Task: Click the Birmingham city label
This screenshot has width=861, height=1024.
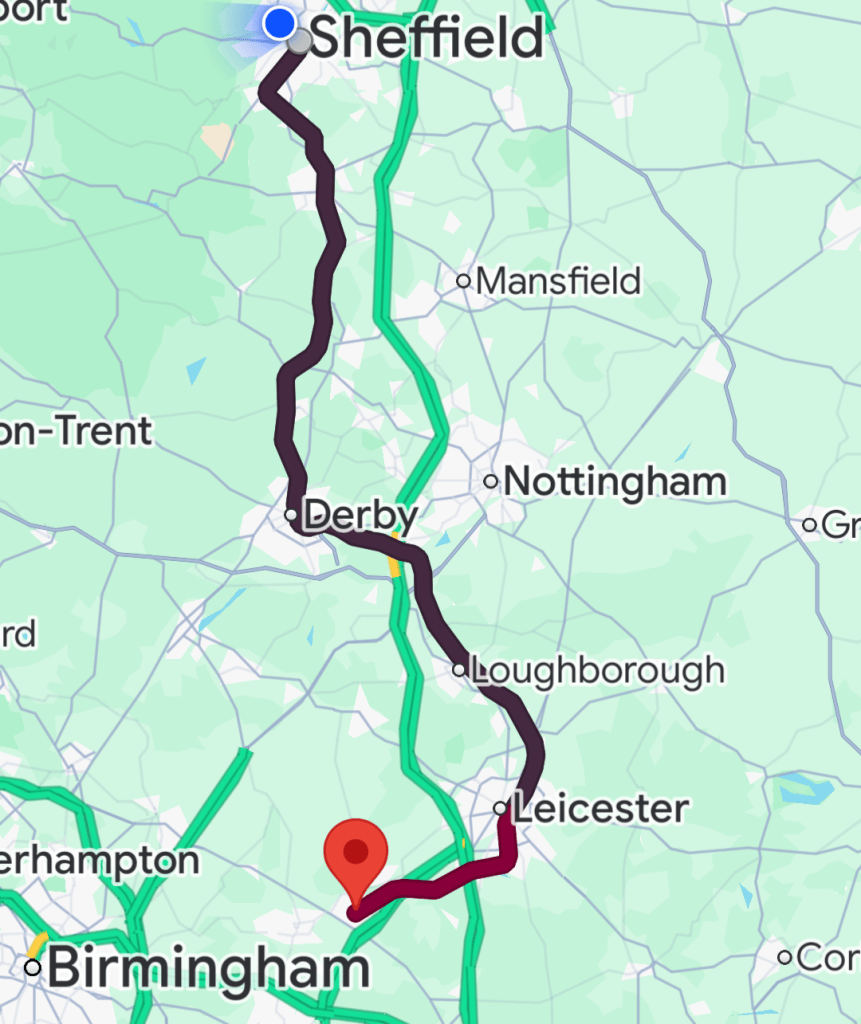Action: (x=208, y=968)
